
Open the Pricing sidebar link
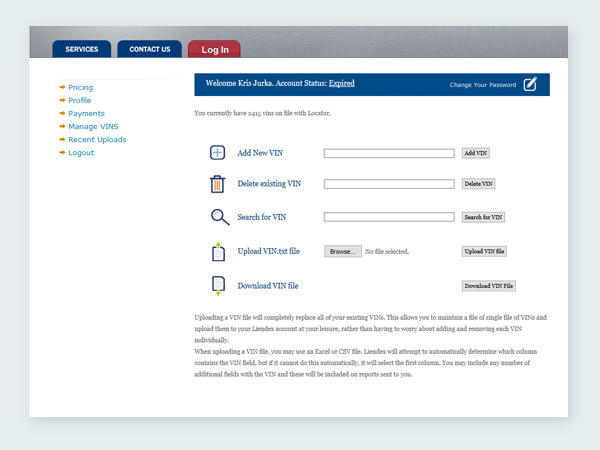click(x=80, y=88)
